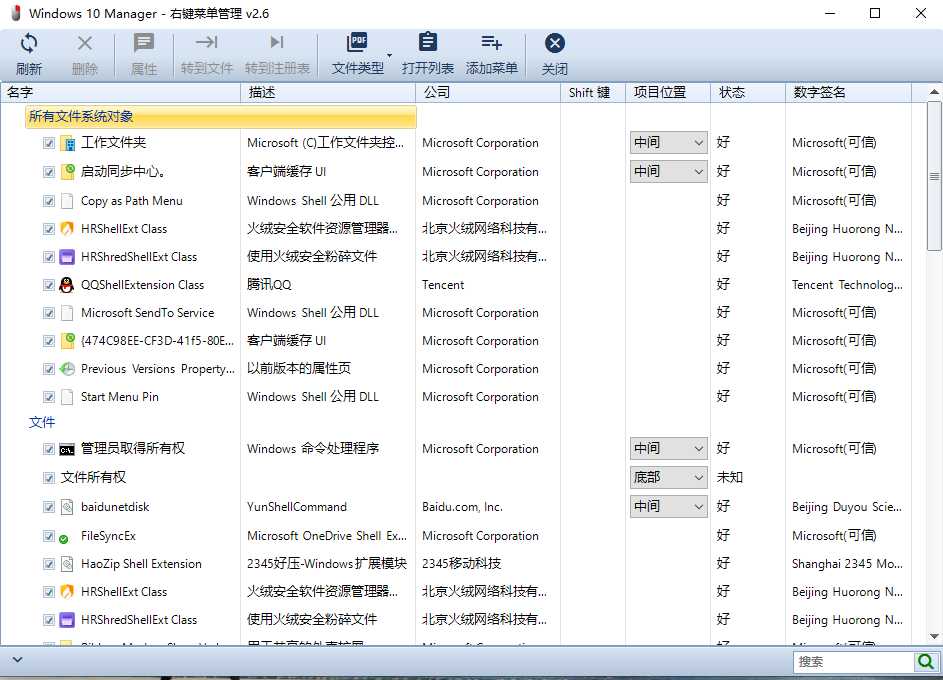Open the 项目位置 dropdown for 启动同步中心
The image size is (943, 680).
(668, 171)
